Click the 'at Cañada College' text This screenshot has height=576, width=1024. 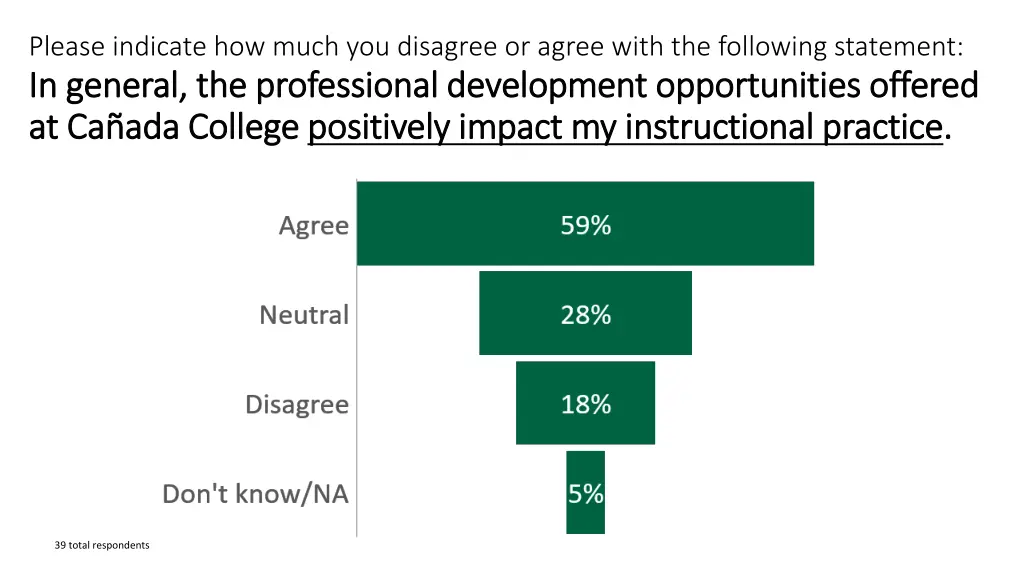pos(165,128)
